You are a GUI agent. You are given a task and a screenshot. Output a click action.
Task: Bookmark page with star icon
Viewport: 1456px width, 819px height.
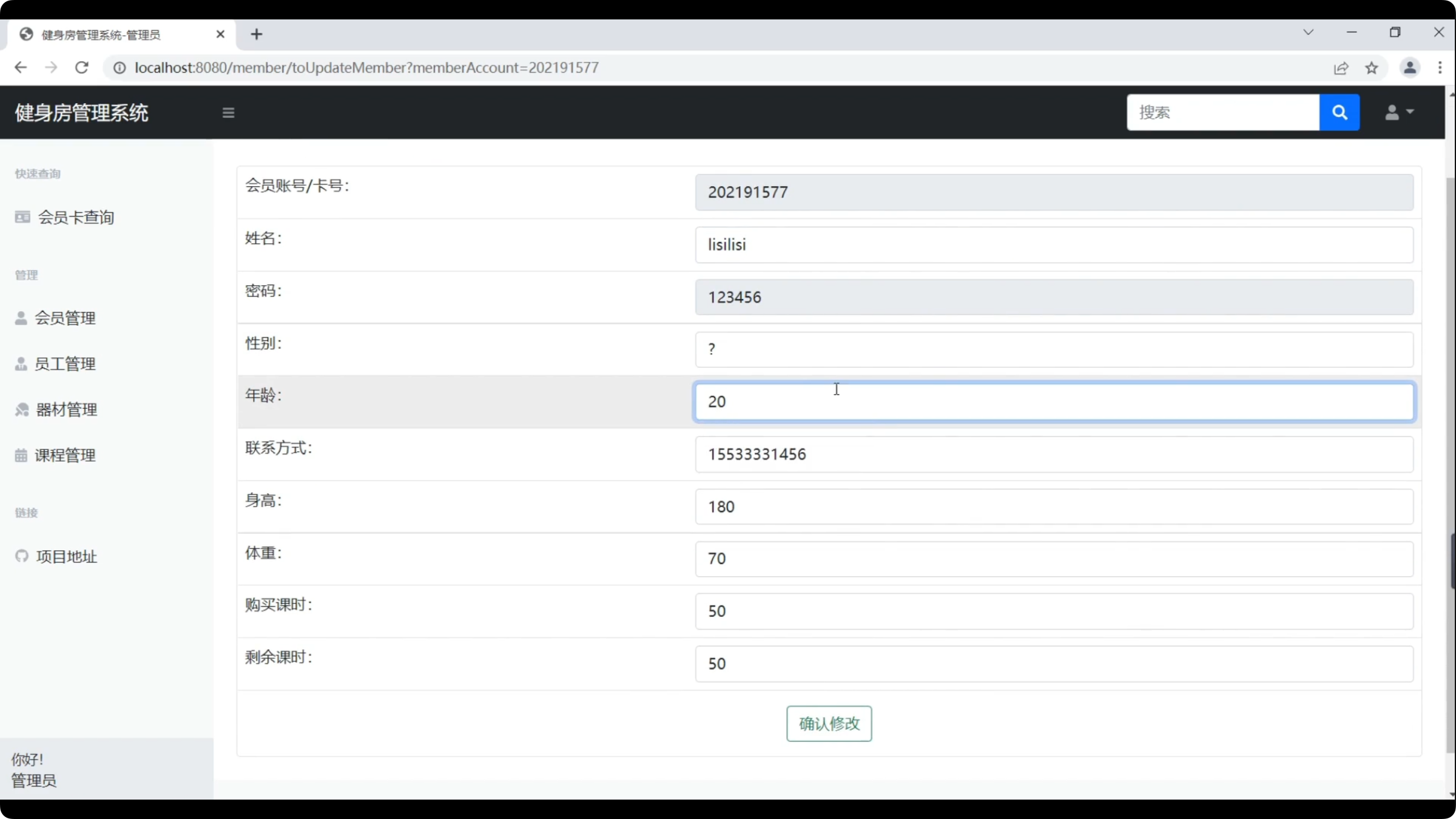(1372, 68)
